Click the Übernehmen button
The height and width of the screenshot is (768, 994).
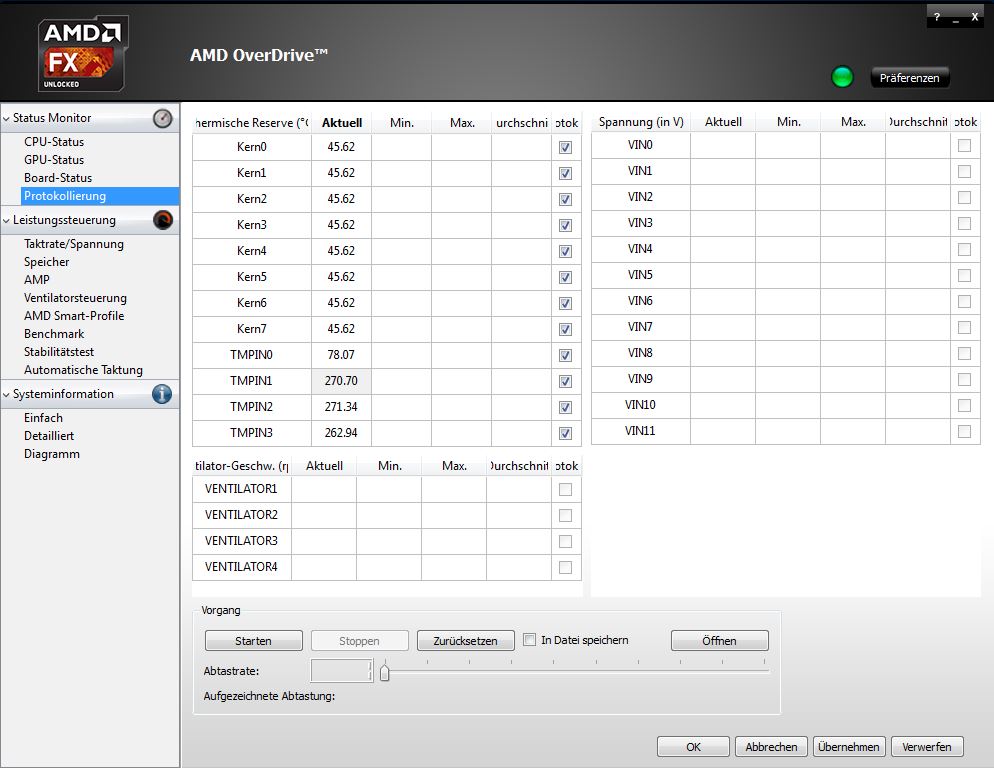(x=849, y=746)
